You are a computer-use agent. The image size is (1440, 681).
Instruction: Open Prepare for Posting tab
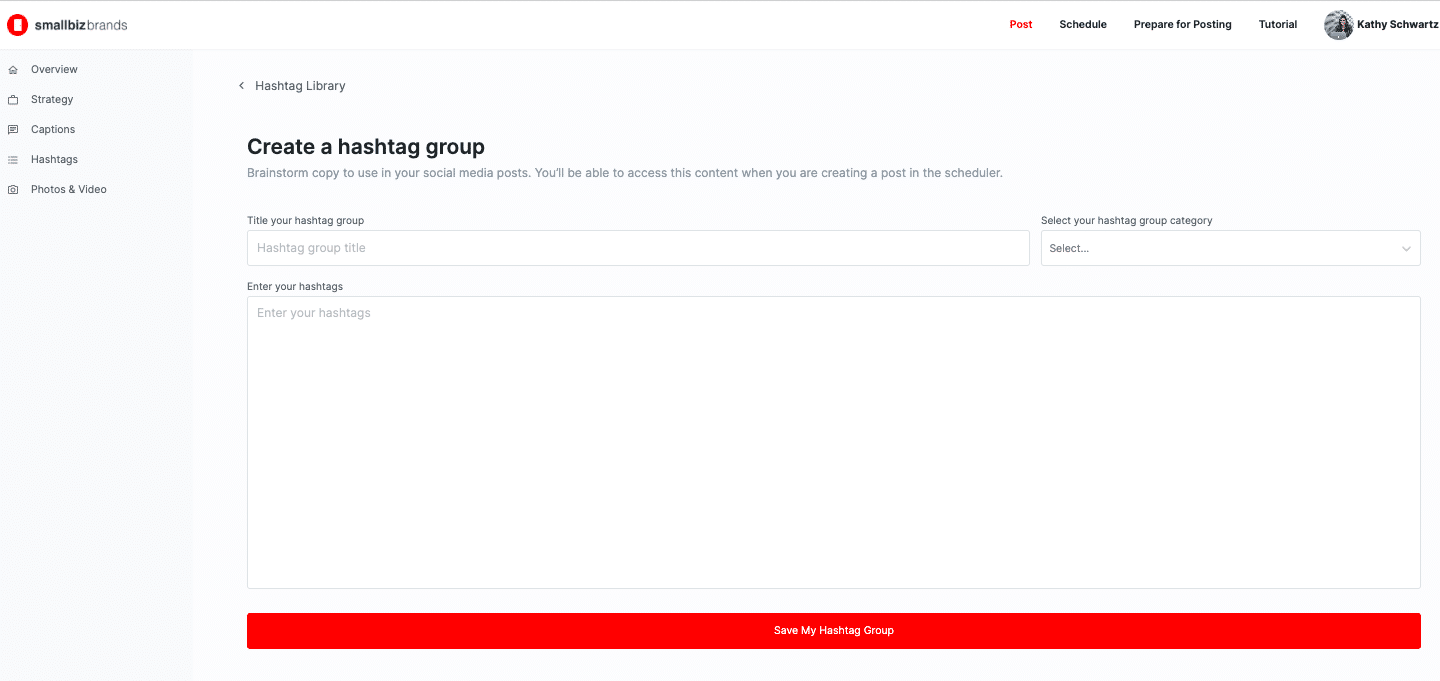pos(1183,24)
